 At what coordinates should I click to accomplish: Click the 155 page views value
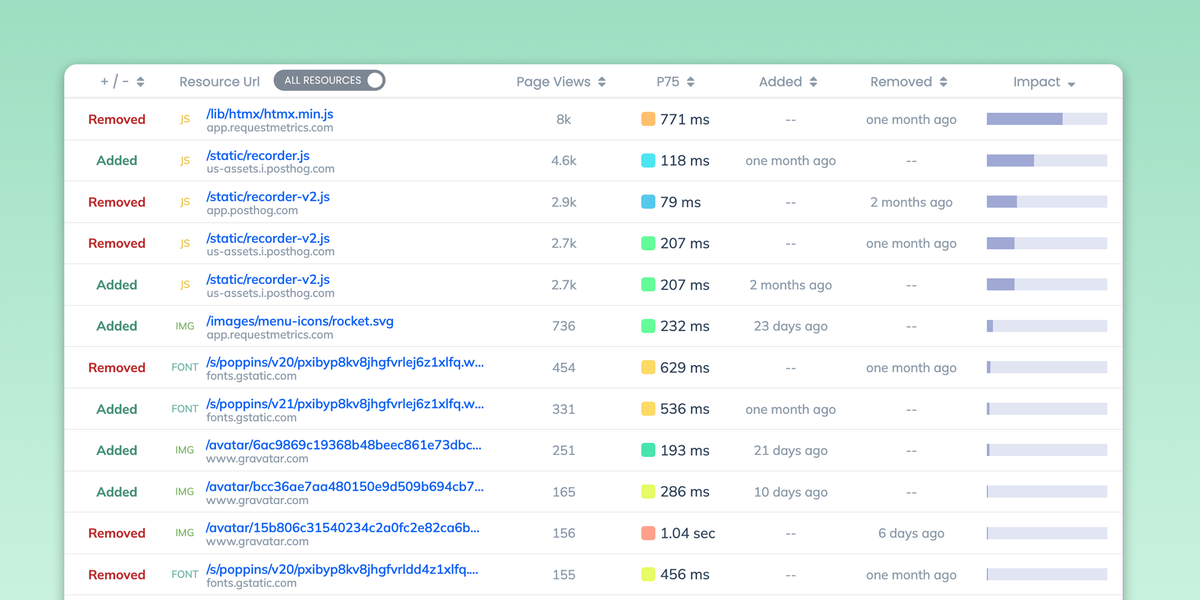tap(564, 575)
